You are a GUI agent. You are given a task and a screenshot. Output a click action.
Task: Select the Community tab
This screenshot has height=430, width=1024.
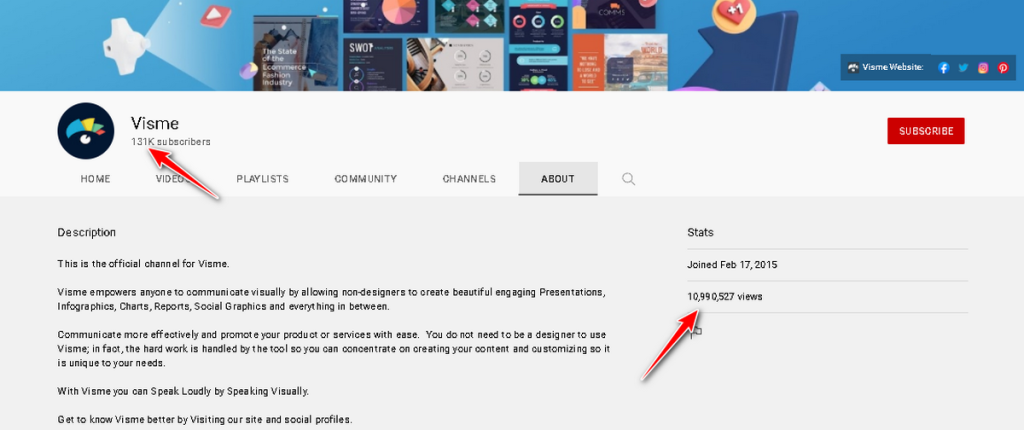(366, 179)
